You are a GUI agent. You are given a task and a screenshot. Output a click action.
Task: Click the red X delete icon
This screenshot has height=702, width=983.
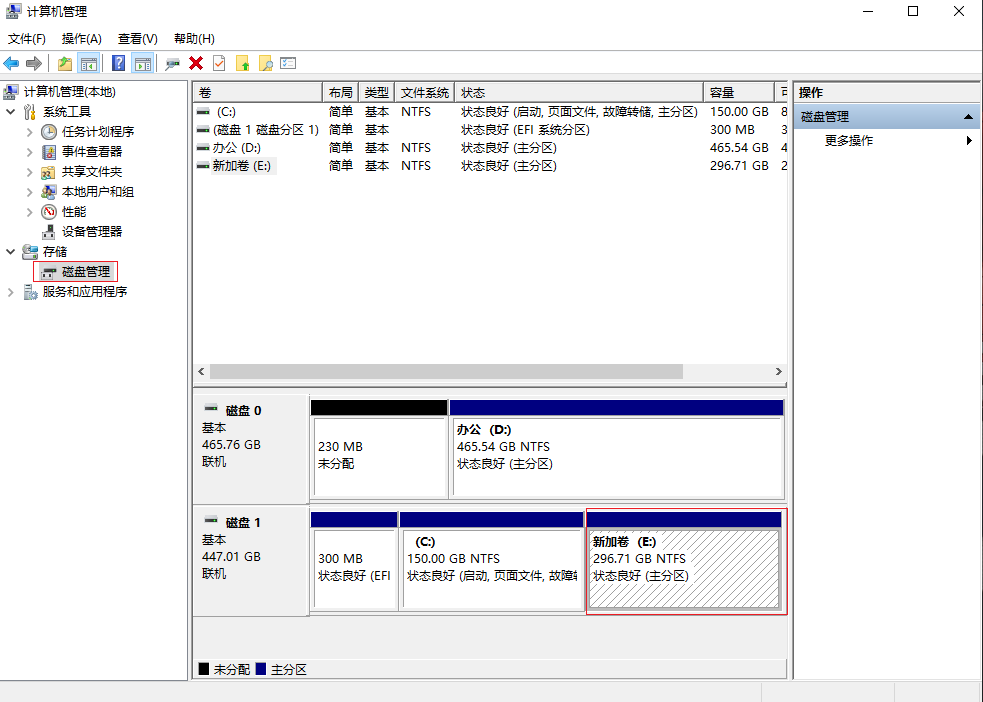pyautogui.click(x=196, y=64)
